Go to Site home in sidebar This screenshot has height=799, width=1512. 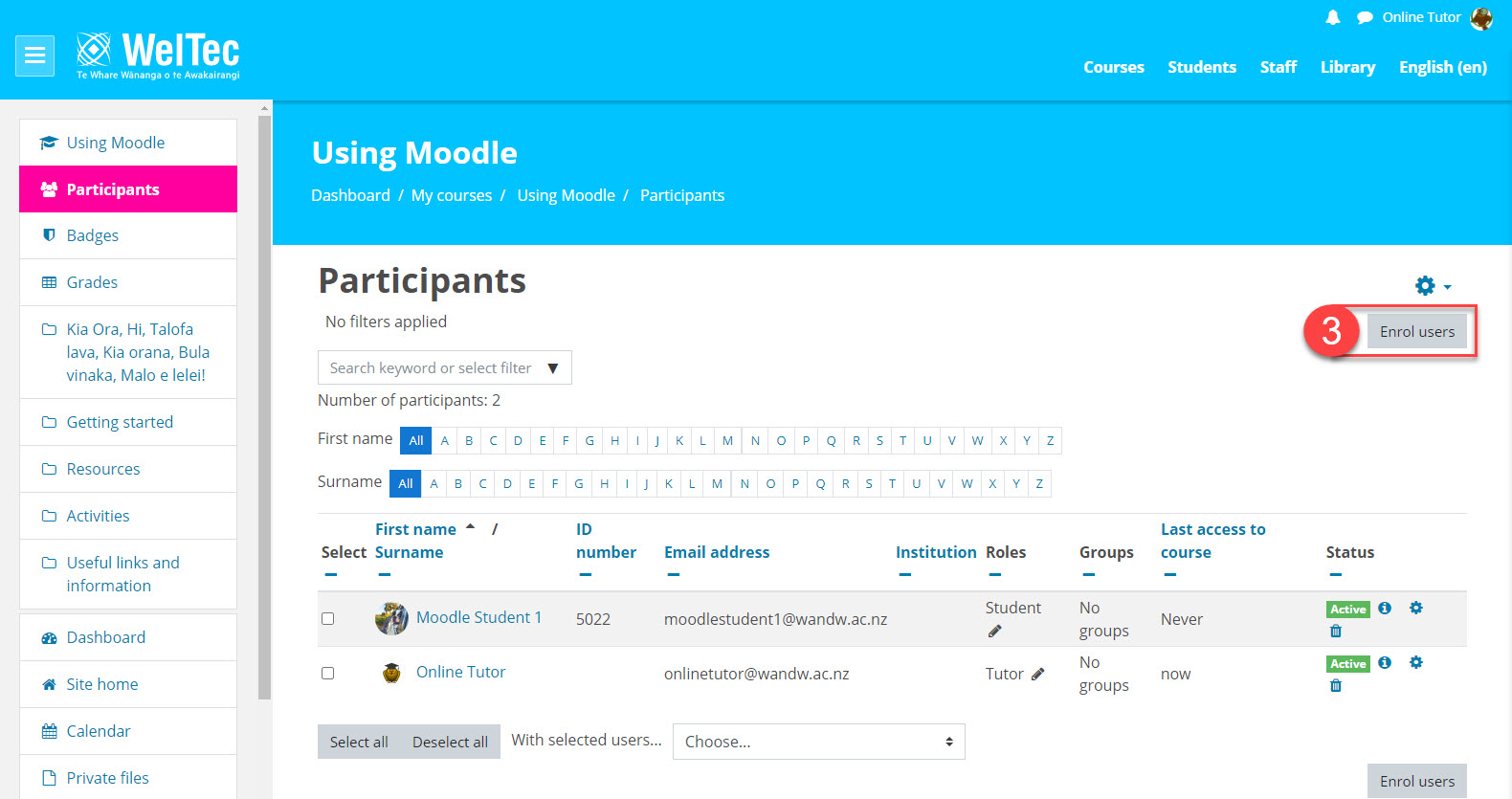[128, 684]
